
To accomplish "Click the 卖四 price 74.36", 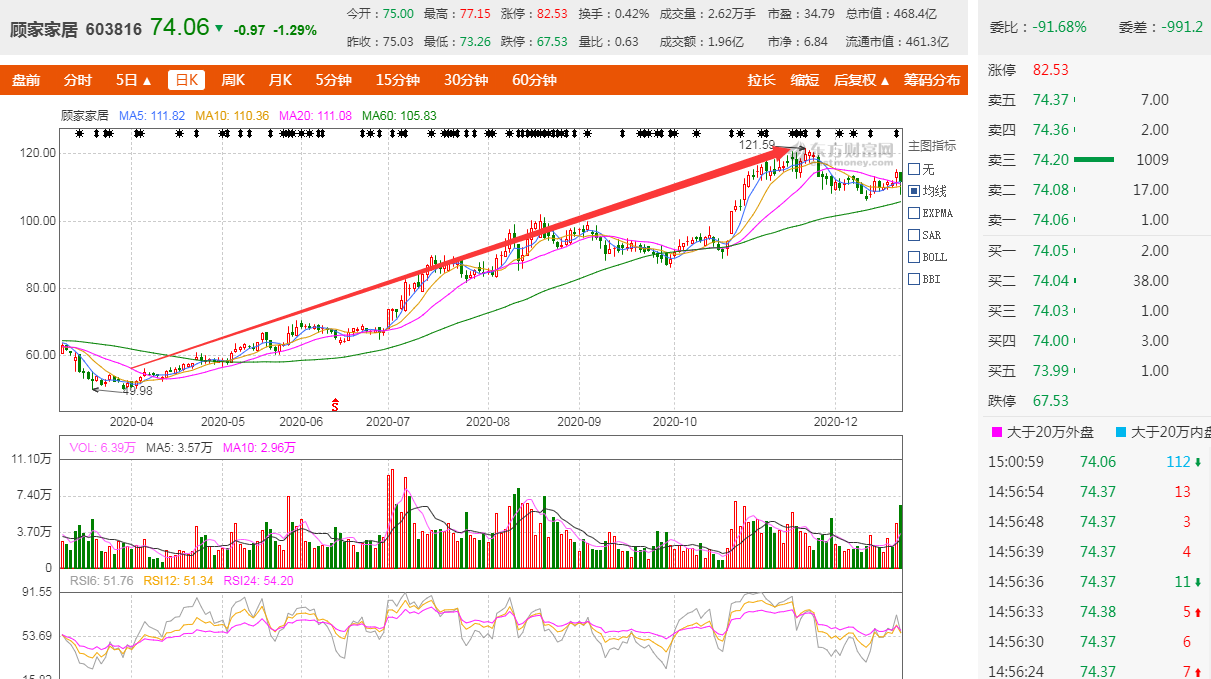I will pyautogui.click(x=1051, y=130).
